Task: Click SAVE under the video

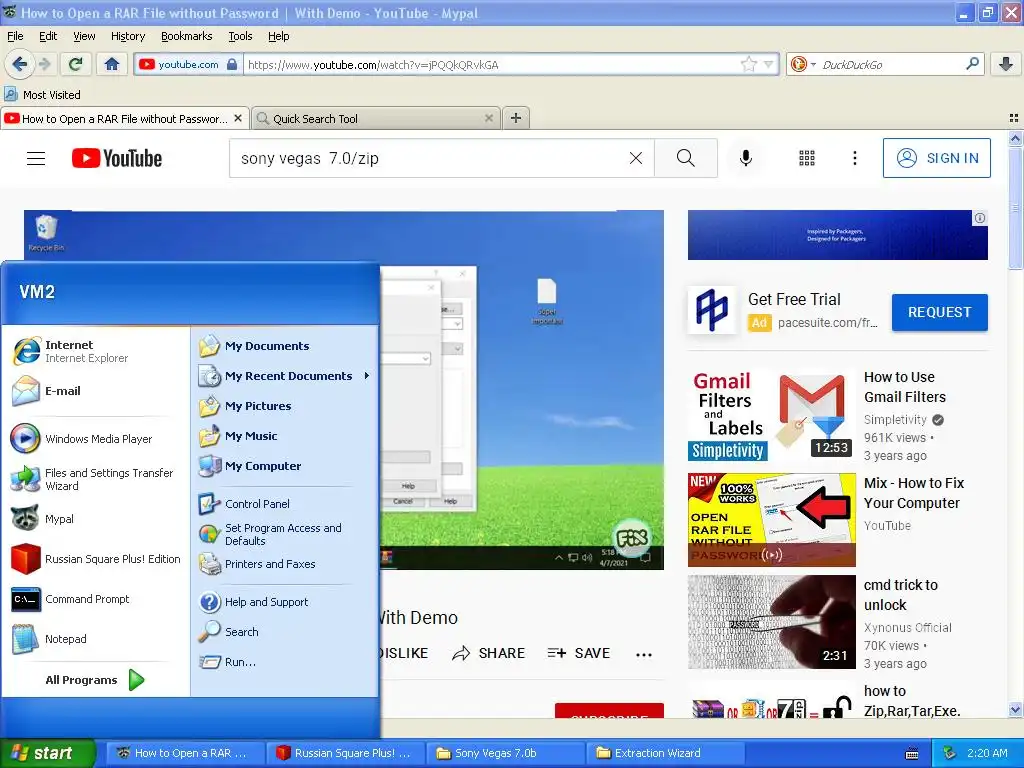Action: click(578, 653)
